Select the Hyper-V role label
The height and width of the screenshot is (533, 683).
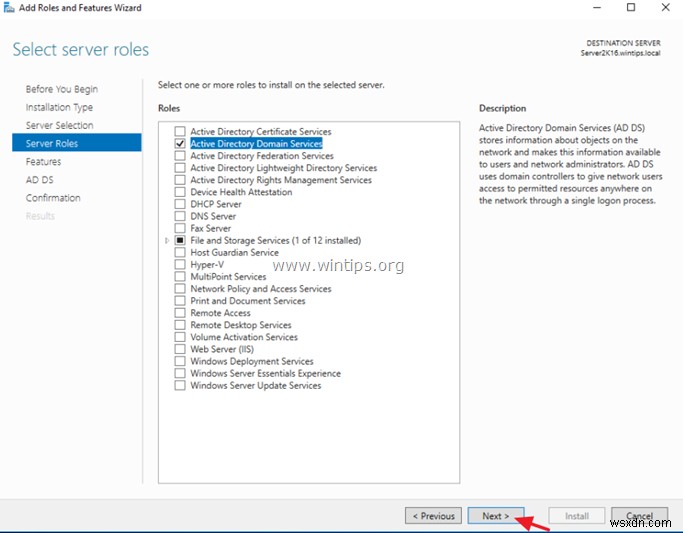coord(207,264)
